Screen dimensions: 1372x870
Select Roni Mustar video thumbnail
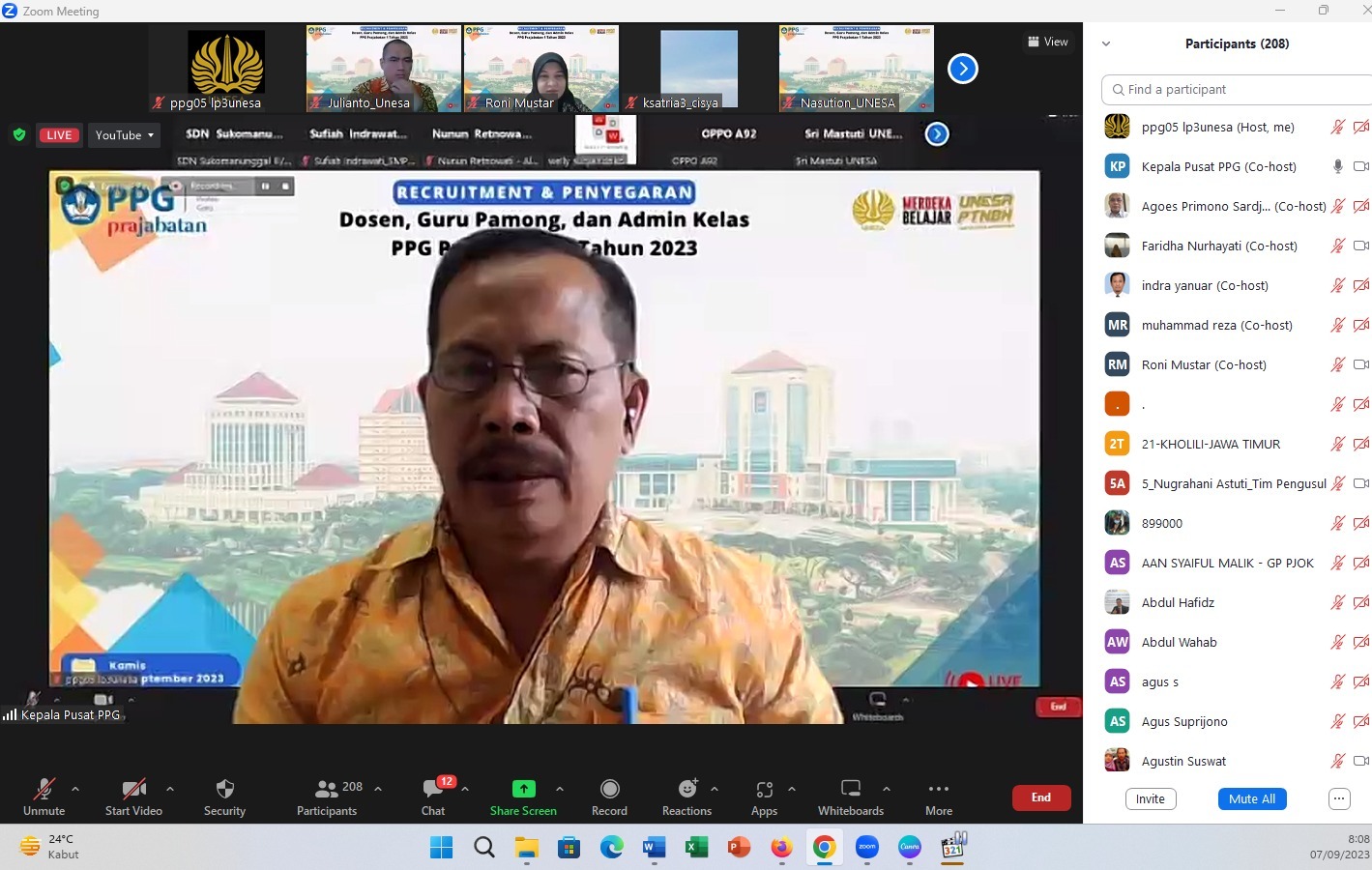pos(541,69)
